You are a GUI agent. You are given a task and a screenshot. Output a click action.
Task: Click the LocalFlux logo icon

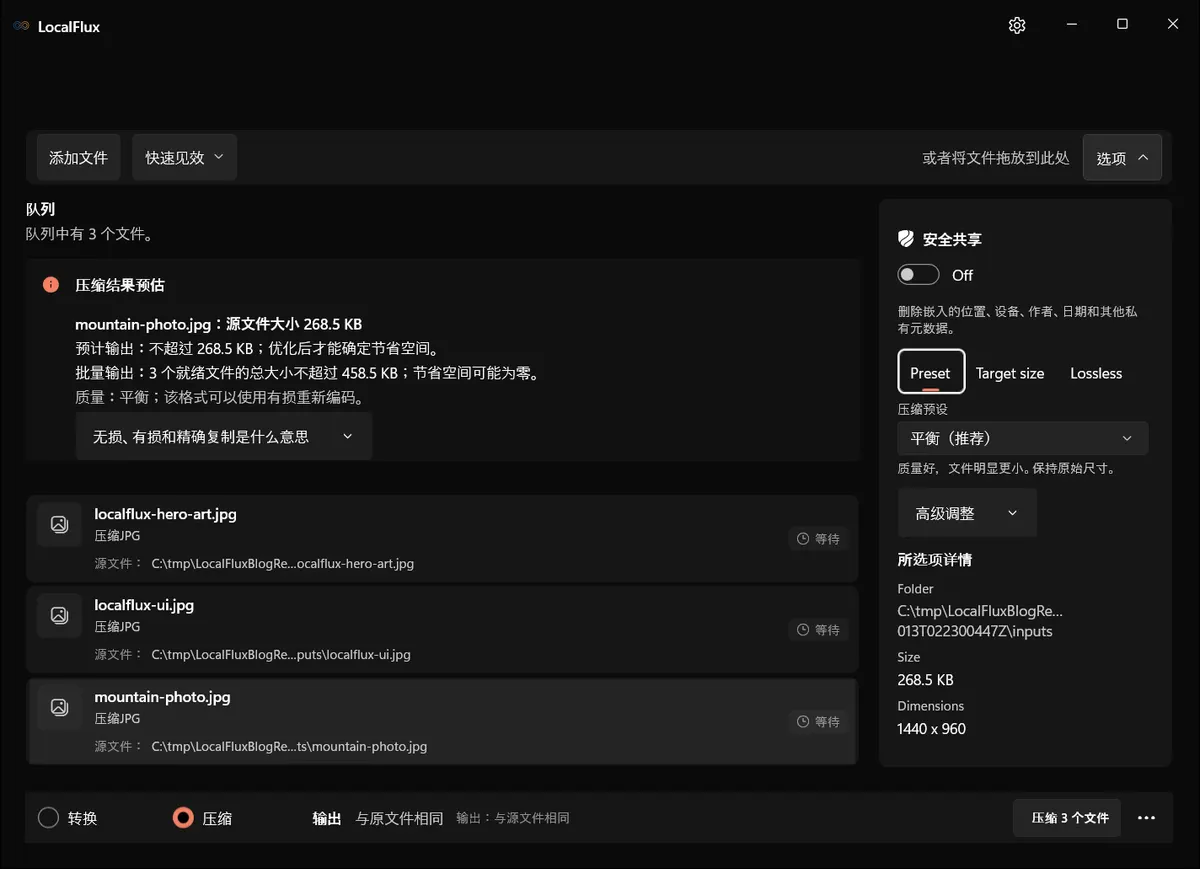pyautogui.click(x=21, y=26)
